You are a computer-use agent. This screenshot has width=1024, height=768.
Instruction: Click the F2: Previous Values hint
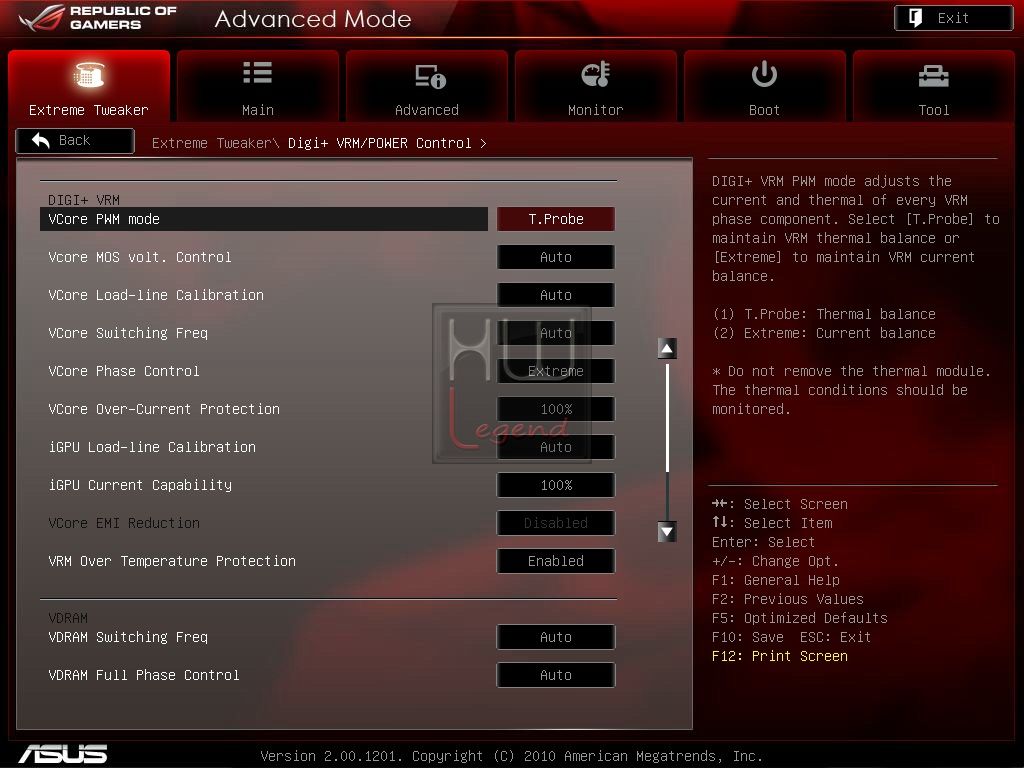[788, 599]
